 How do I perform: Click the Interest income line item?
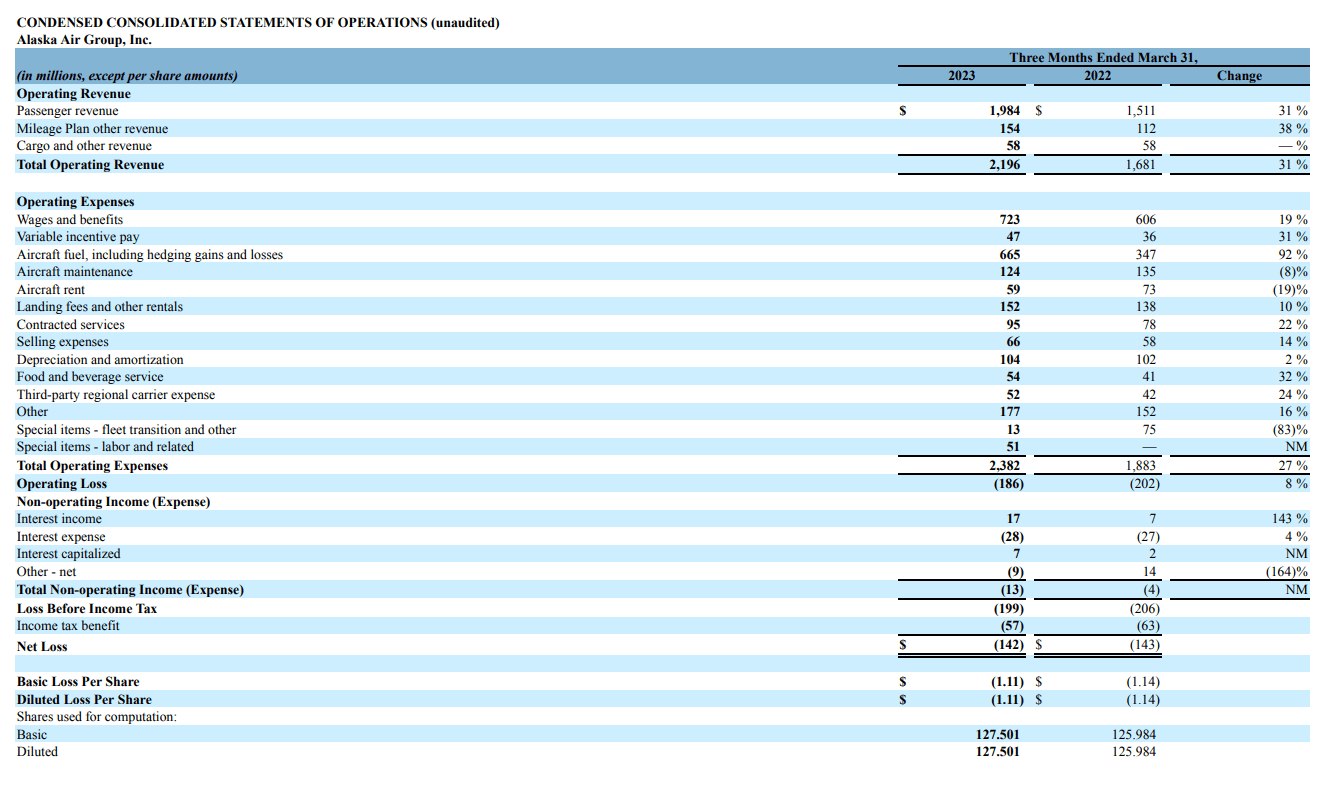[x=57, y=518]
